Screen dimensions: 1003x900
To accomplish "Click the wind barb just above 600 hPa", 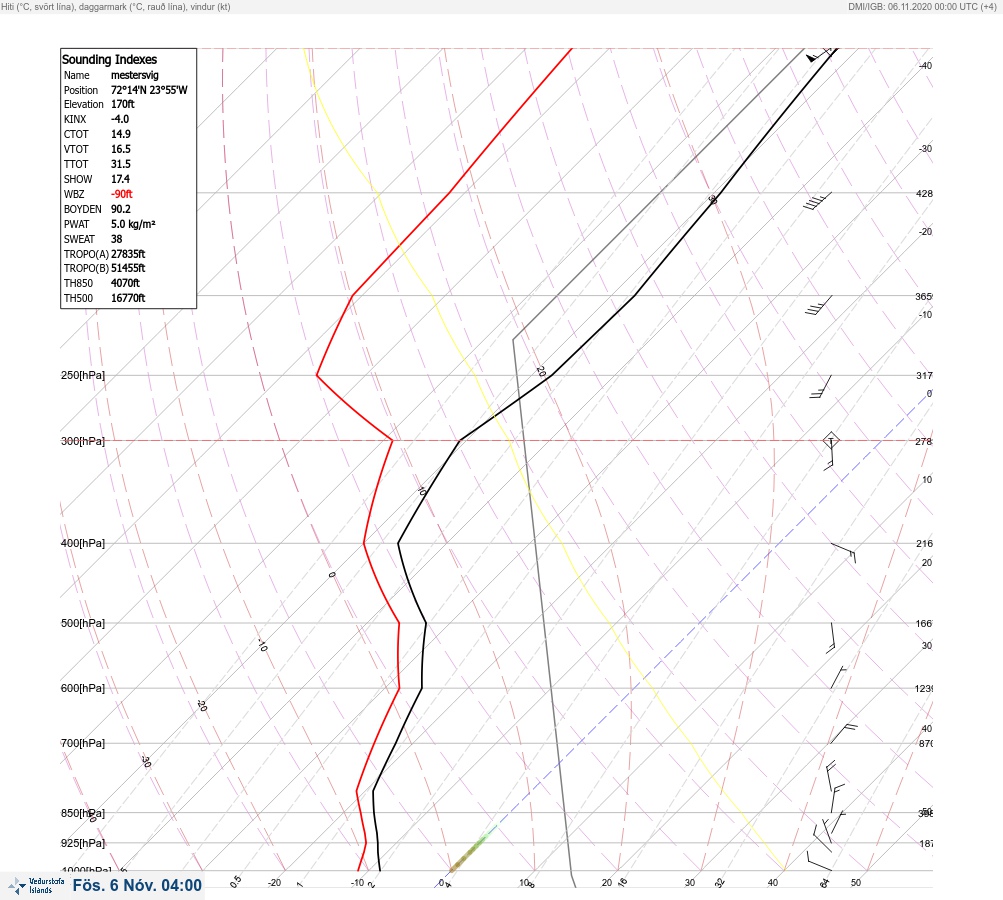I will tap(839, 677).
